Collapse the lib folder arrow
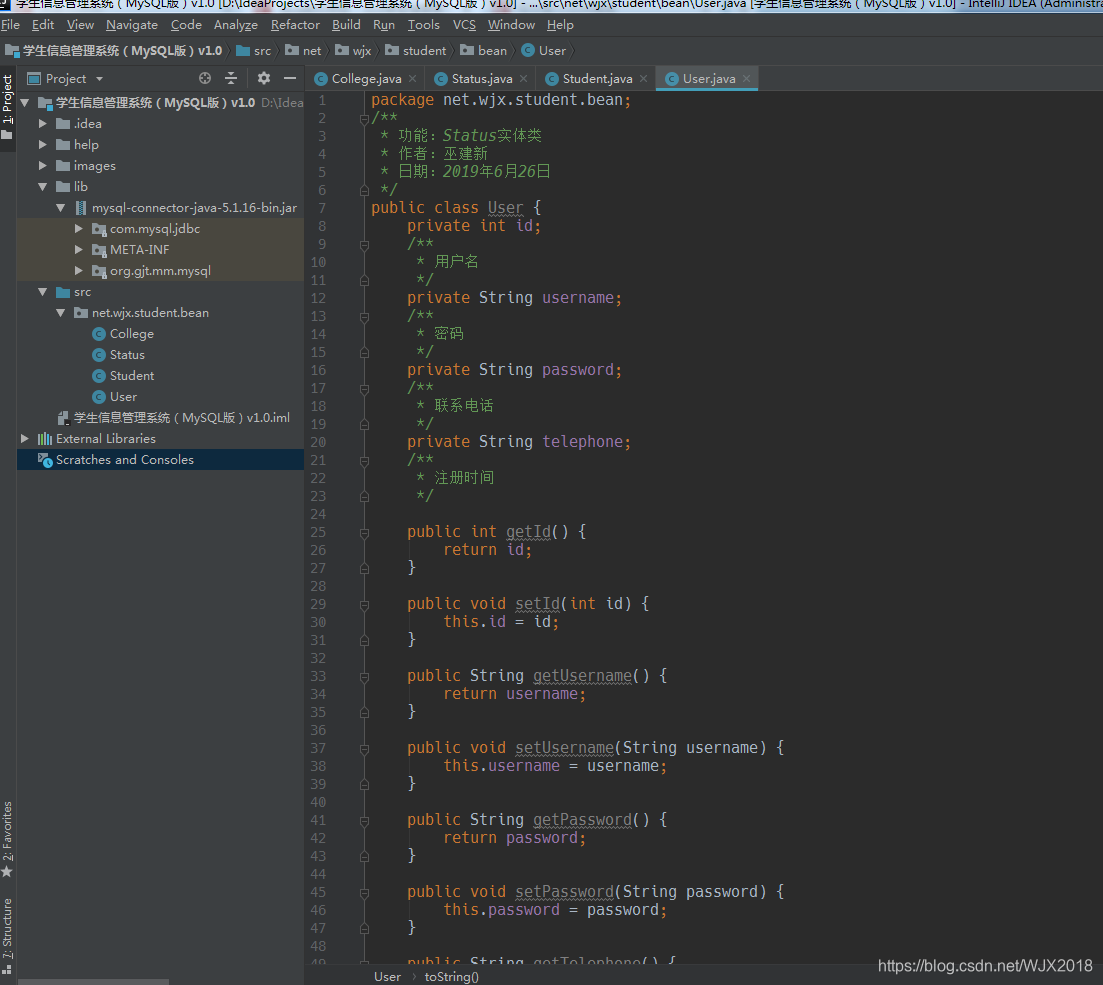Viewport: 1103px width, 985px height. pos(43,187)
